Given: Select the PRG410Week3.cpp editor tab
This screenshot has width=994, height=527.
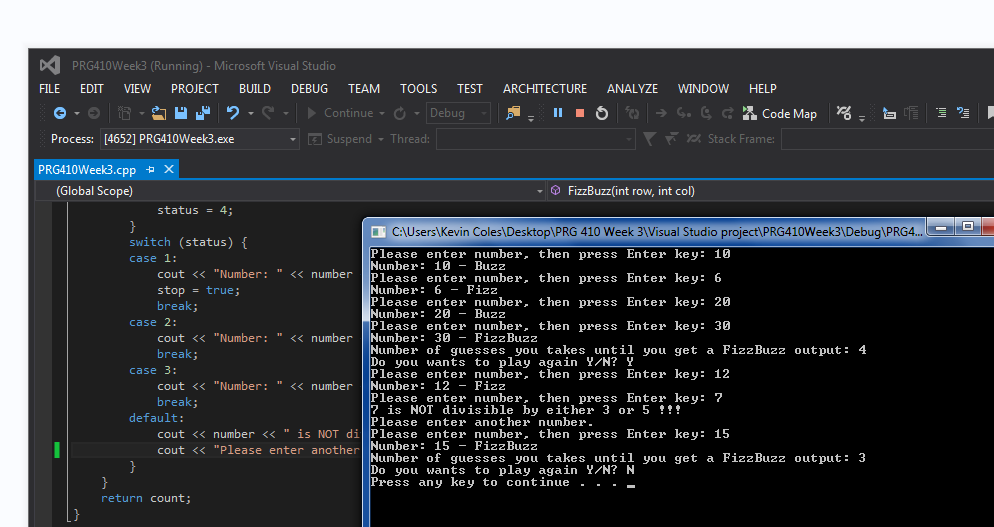Looking at the screenshot, I should (x=87, y=170).
